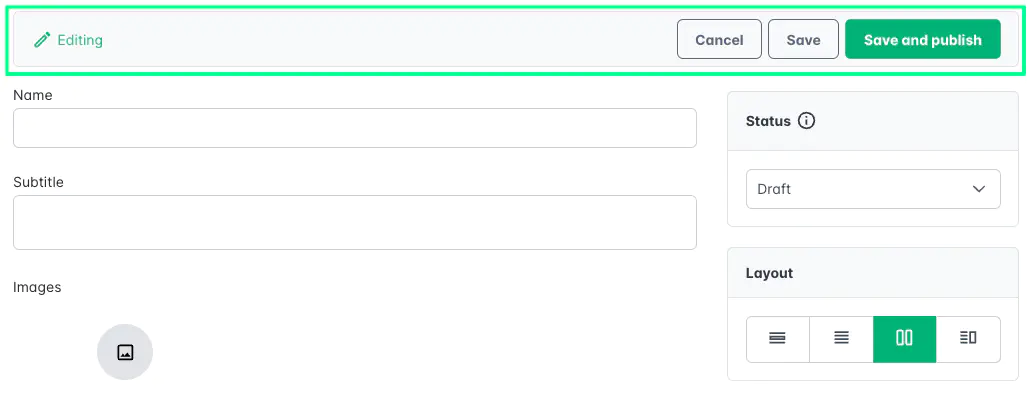1031x399 pixels.
Task: Click the green pencil Editing icon
Action: click(42, 40)
